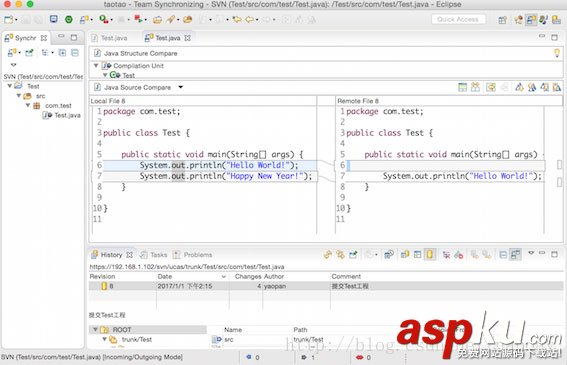Click the Quick Access search field

point(458,19)
